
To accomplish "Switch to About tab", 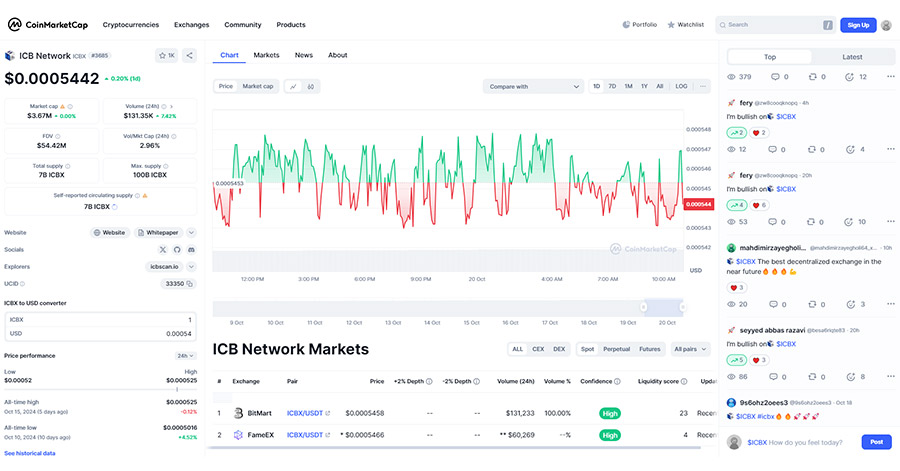I will (338, 55).
